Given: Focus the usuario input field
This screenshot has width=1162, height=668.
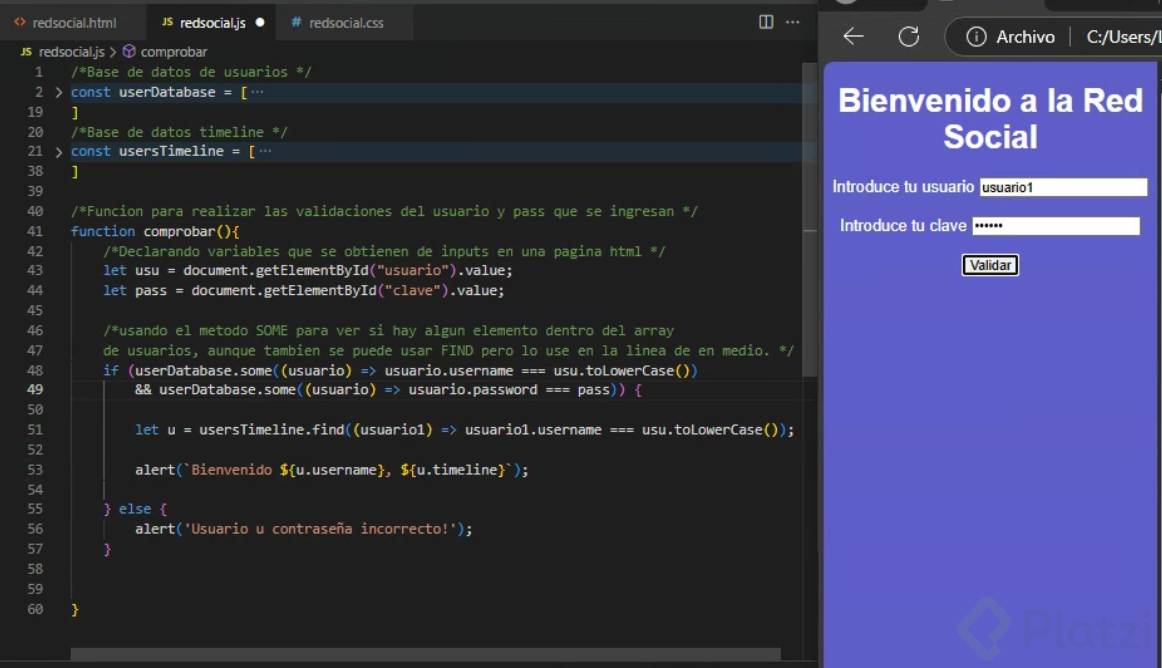Looking at the screenshot, I should coord(1063,187).
